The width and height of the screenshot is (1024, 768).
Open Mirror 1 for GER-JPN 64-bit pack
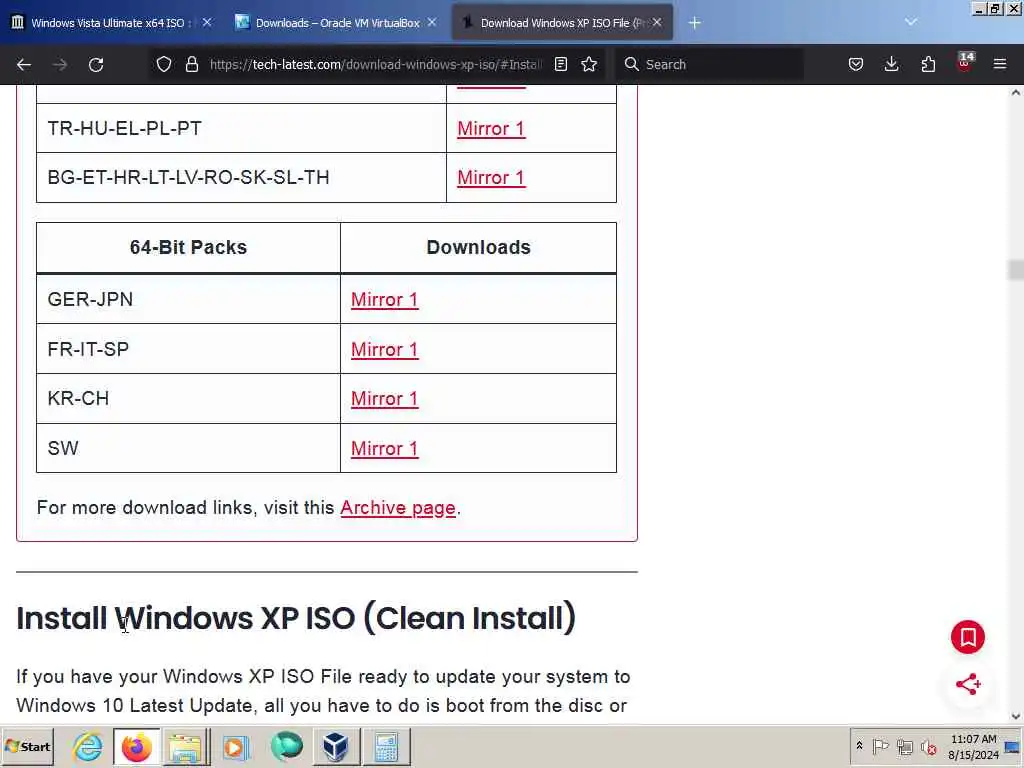coord(385,300)
